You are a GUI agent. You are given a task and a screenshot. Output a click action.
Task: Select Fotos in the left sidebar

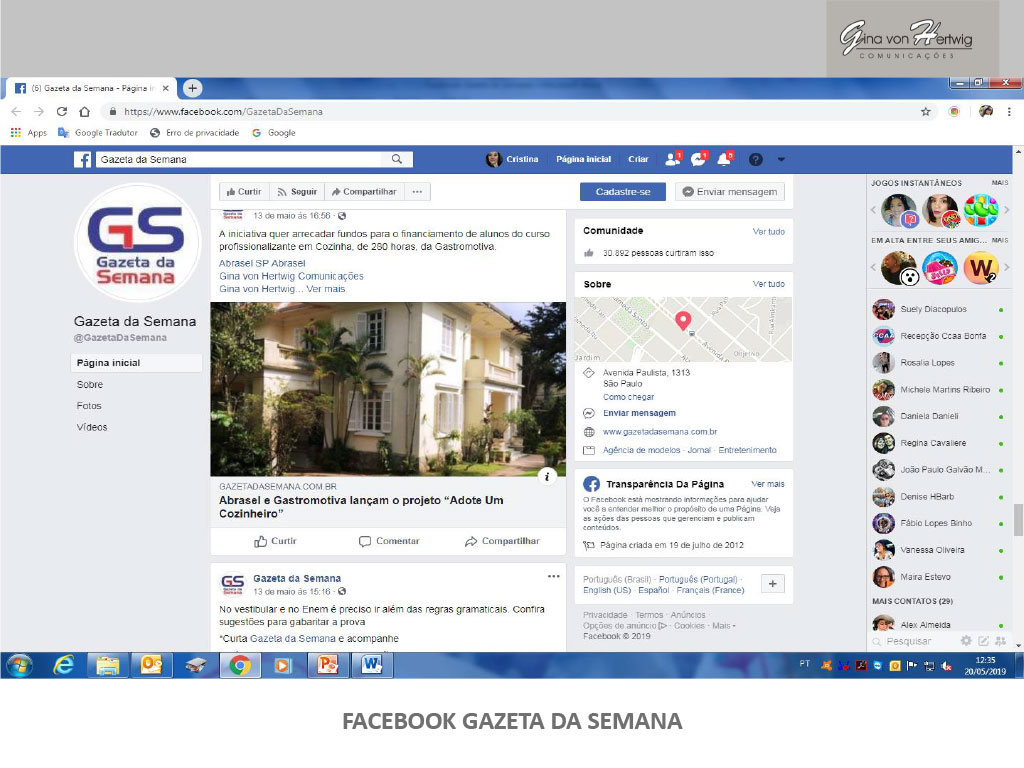[x=89, y=406]
